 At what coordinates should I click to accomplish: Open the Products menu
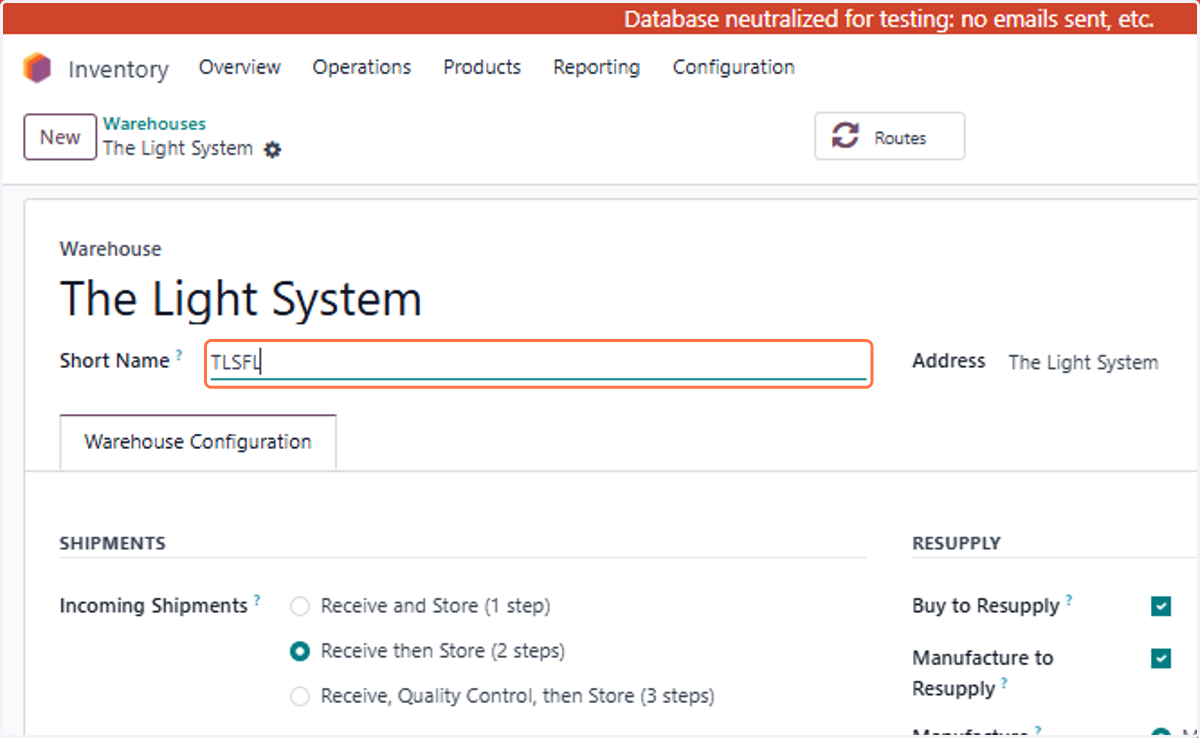click(482, 67)
